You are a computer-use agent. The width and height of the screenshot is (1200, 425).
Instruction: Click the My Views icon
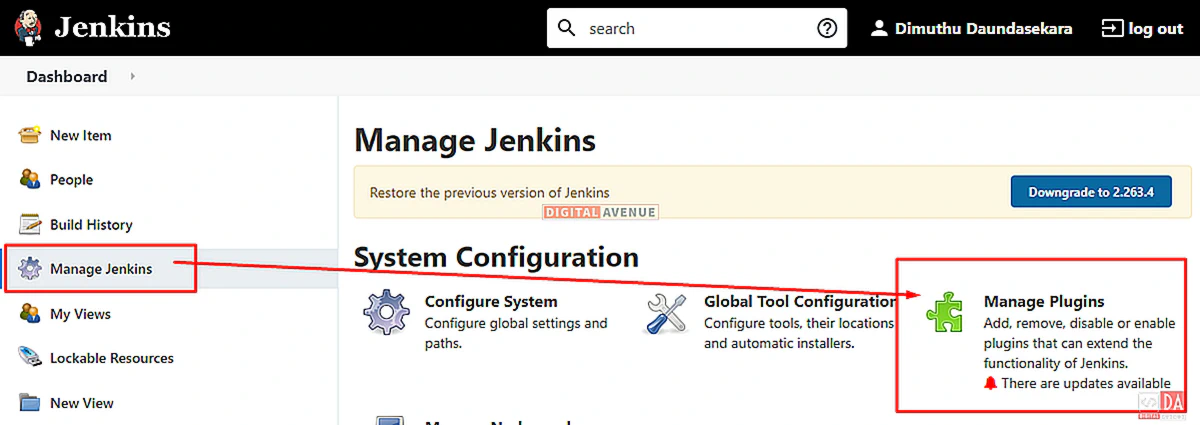(x=31, y=314)
